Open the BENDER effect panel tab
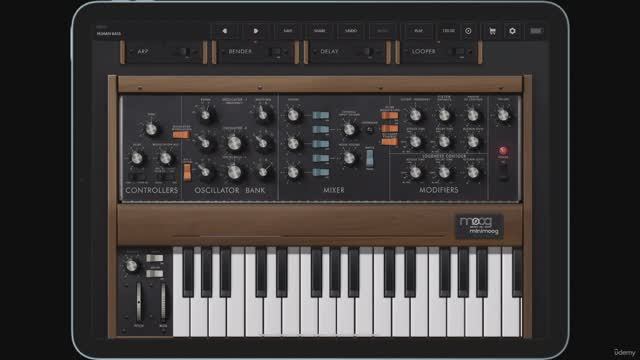640x360 pixels. (240, 52)
